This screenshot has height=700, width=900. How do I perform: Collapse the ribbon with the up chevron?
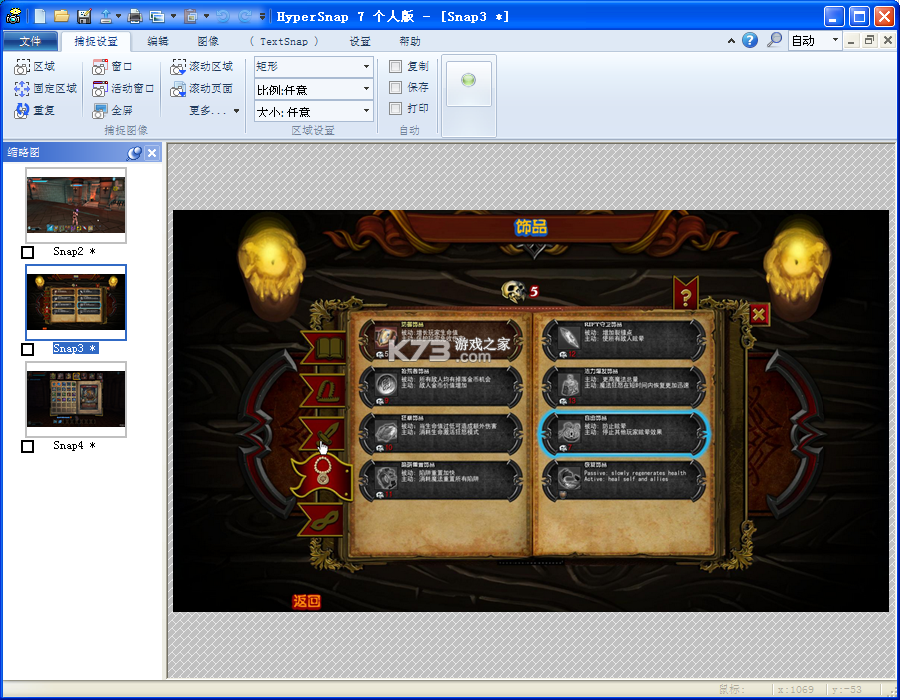(x=731, y=40)
